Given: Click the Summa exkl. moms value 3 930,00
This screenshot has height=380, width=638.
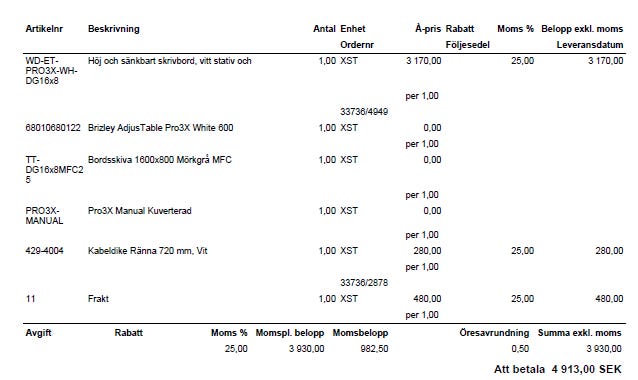Looking at the screenshot, I should tap(604, 349).
